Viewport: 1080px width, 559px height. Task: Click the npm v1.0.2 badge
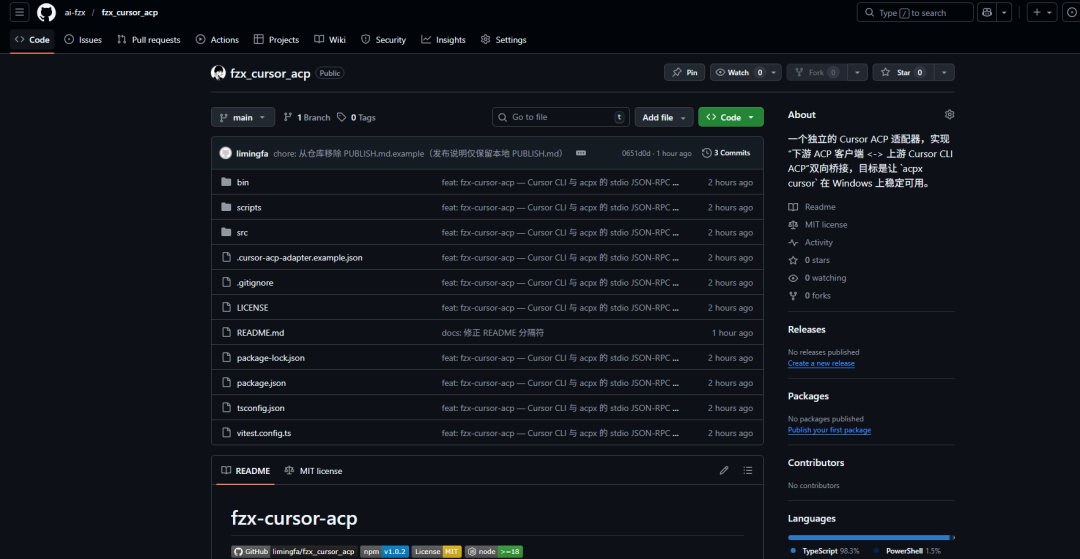(384, 551)
